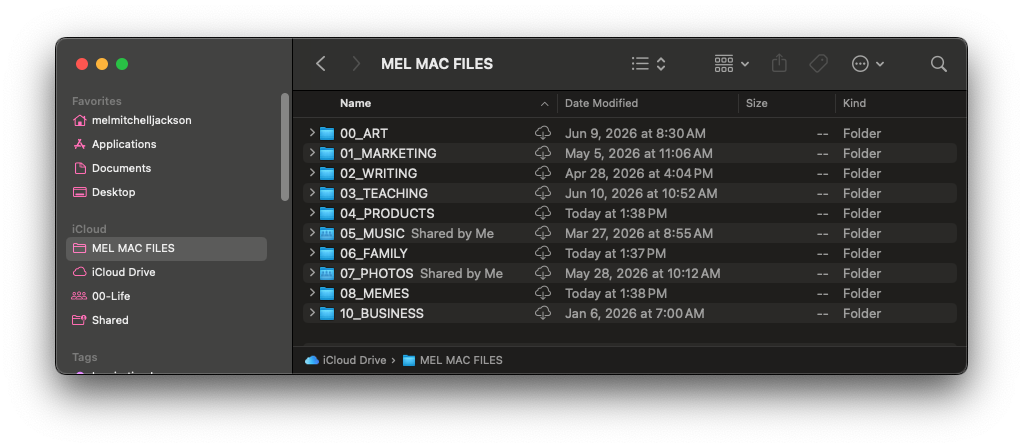
Task: Expand the 08_MEMES folder
Action: [312, 293]
